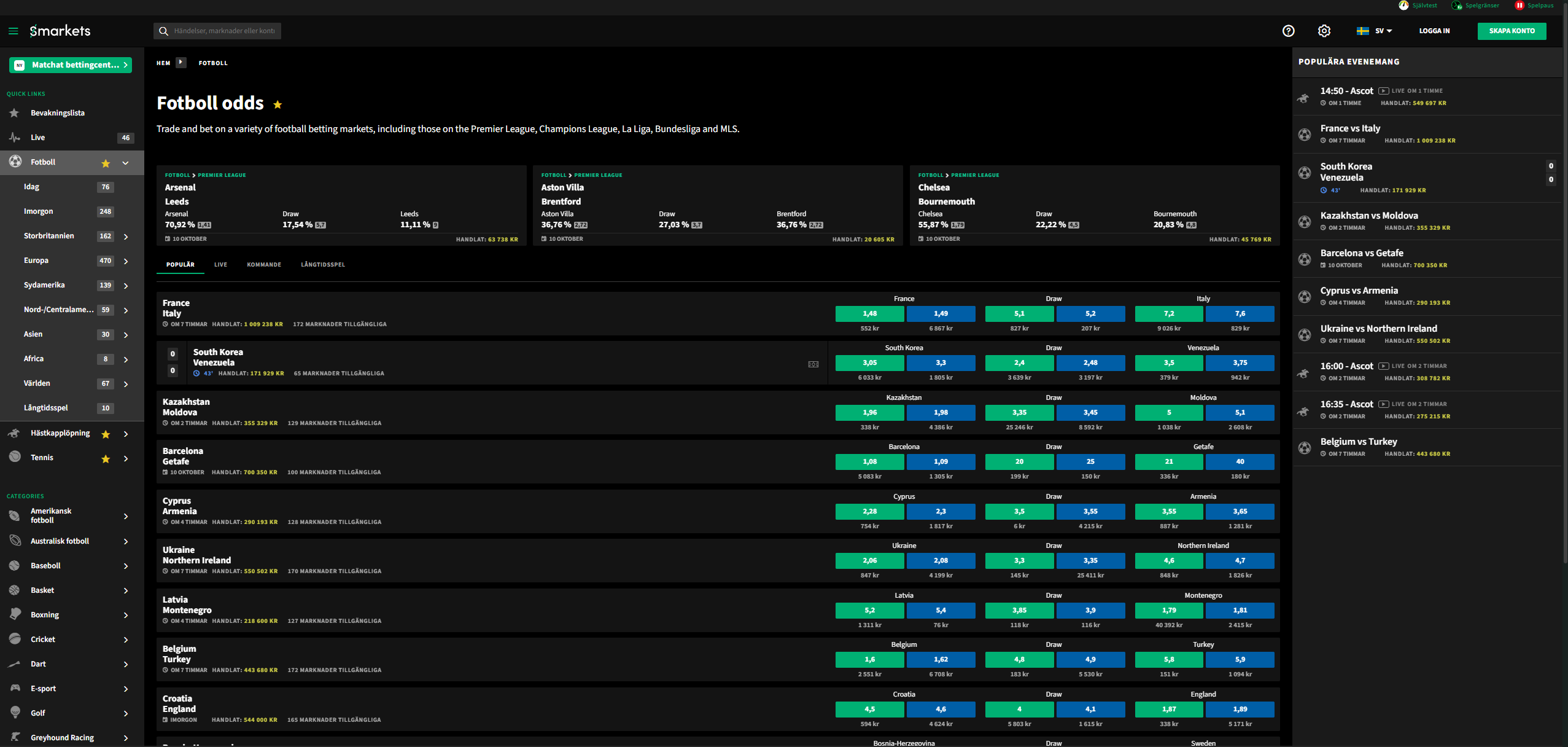Click the Spelgränser icon in top bar
Screen dimensions: 1568x747
[1457, 6]
